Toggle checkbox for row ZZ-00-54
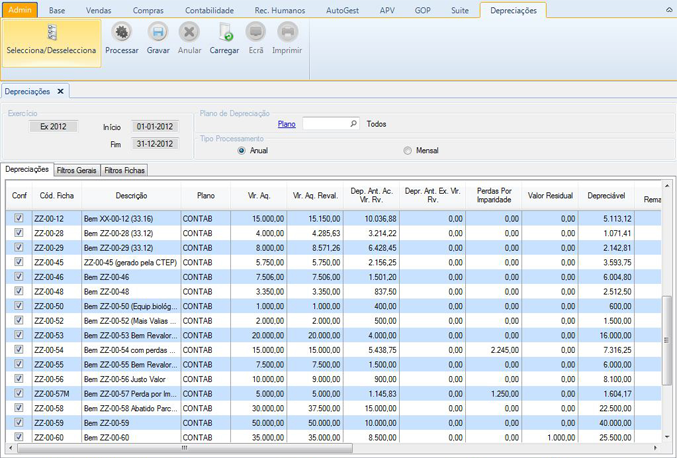This screenshot has width=677, height=458. (19, 350)
